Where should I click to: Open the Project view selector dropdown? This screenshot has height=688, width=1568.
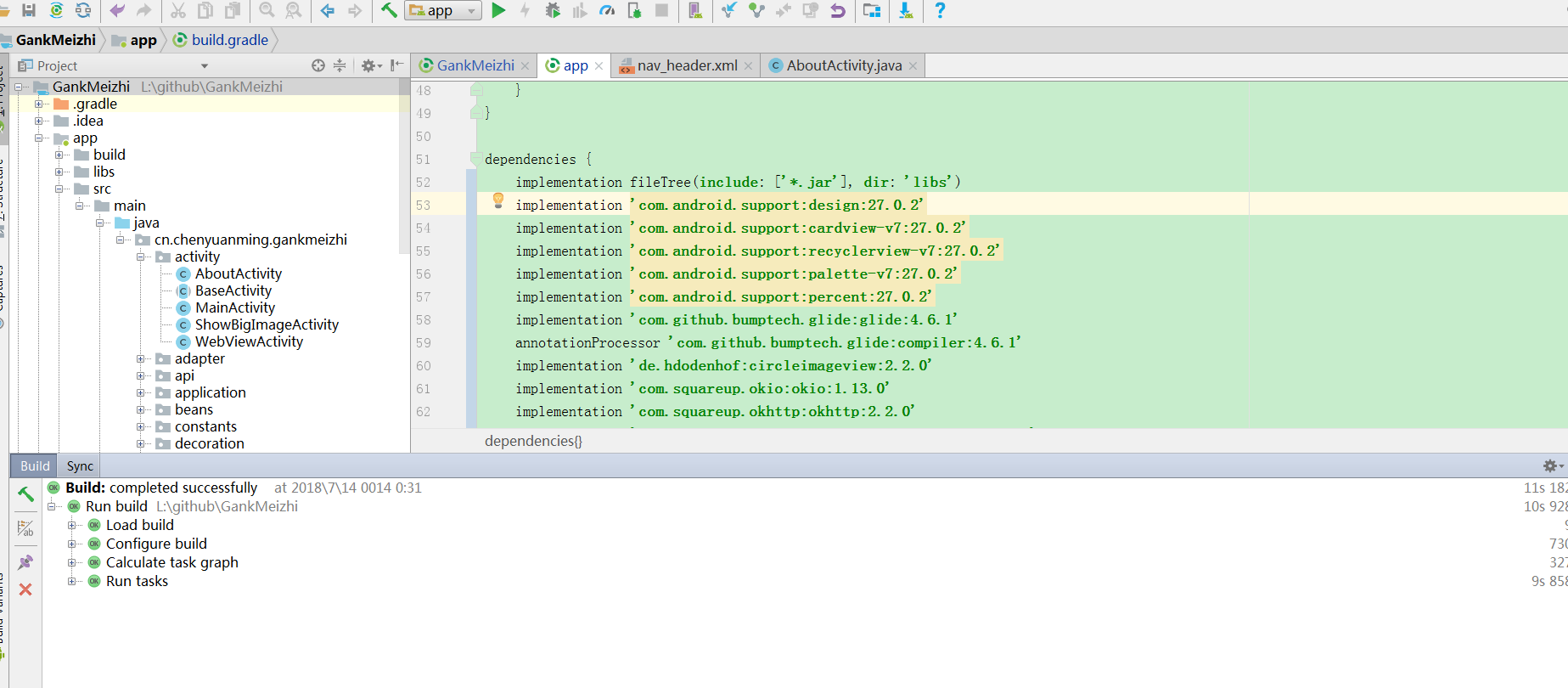coord(204,65)
